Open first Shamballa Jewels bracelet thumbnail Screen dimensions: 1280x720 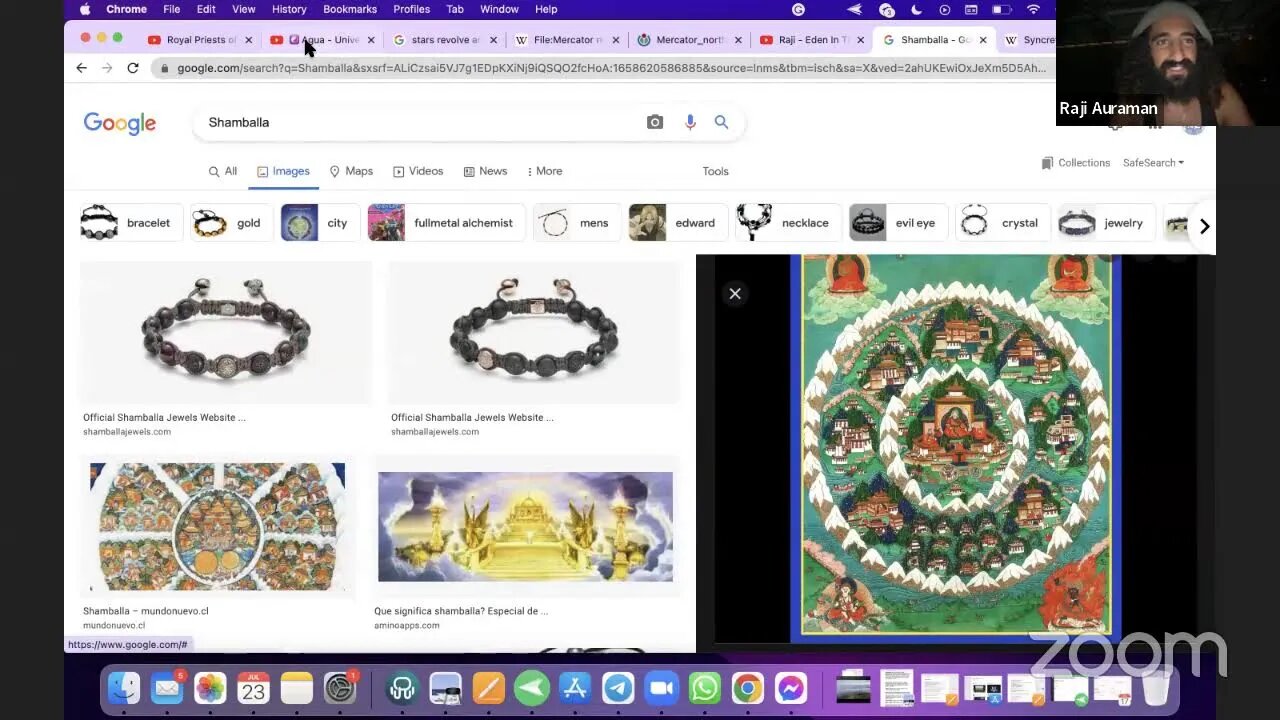coord(225,333)
